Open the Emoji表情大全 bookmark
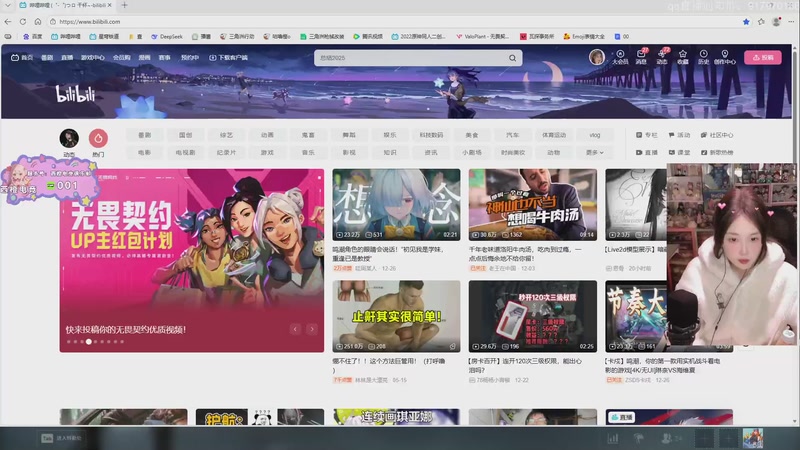 point(584,37)
